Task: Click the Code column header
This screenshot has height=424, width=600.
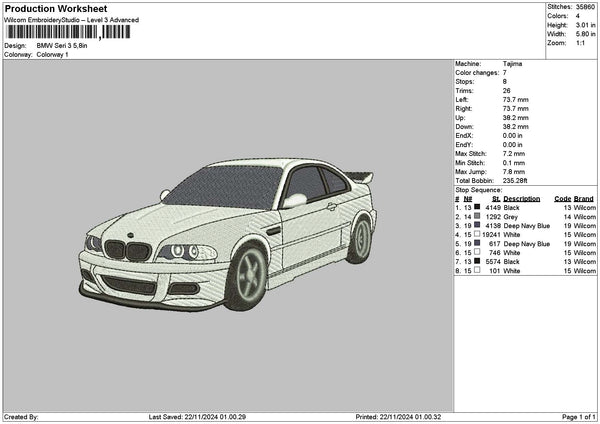Action: 562,198
